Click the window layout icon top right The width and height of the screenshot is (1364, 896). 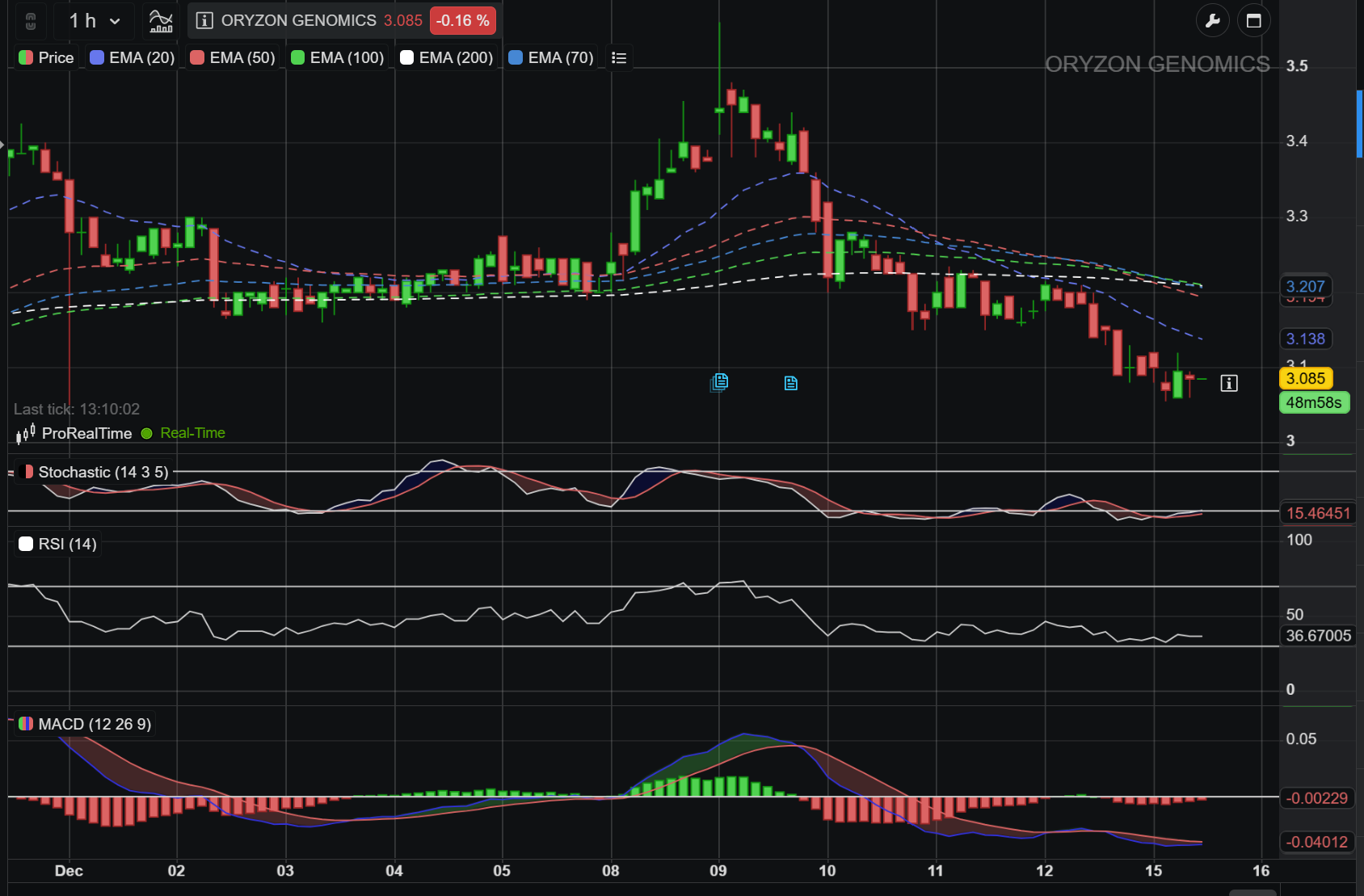click(x=1253, y=21)
